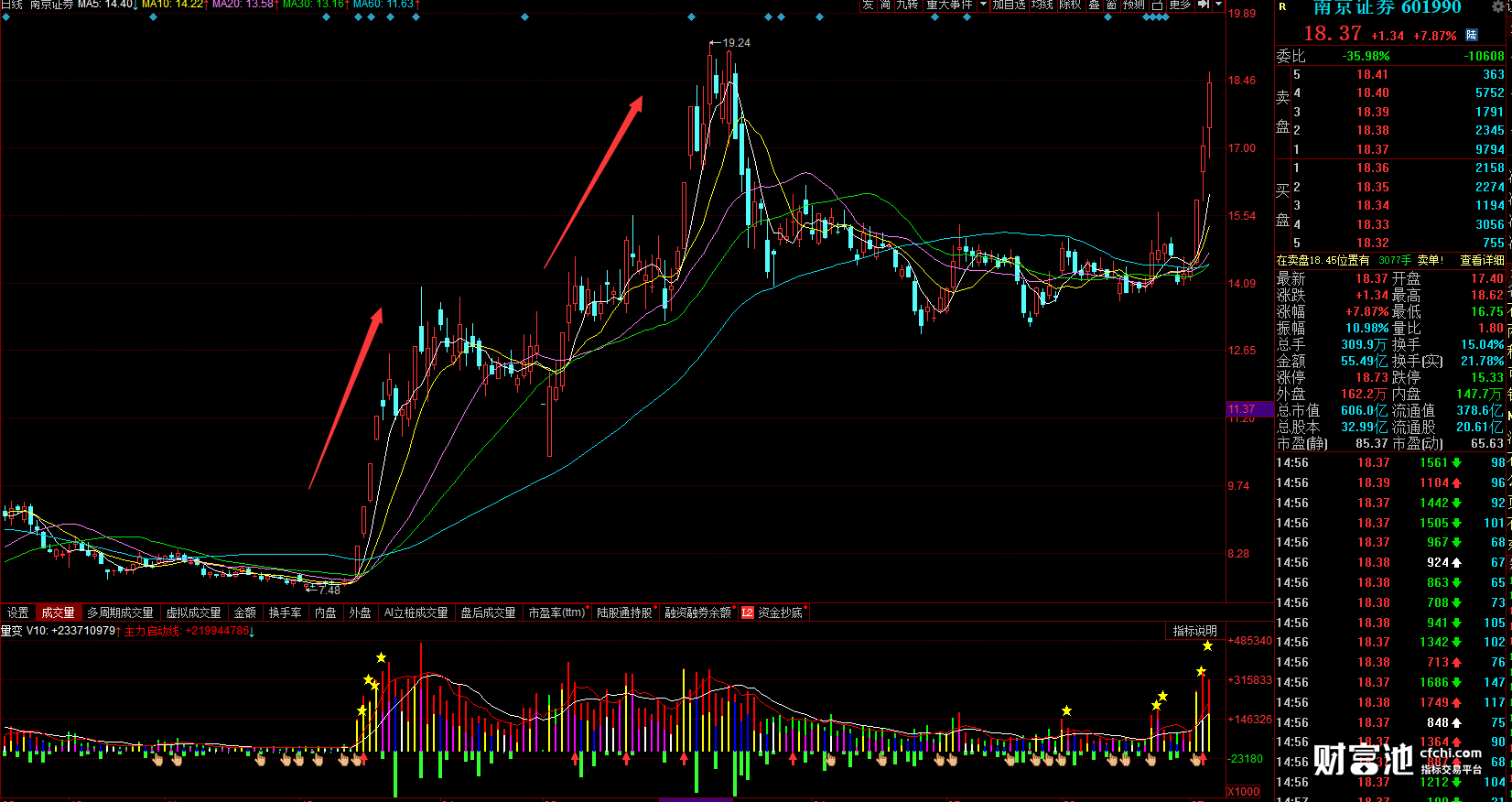
Task: Switch to 虚拟成交量 tab
Action: (194, 612)
